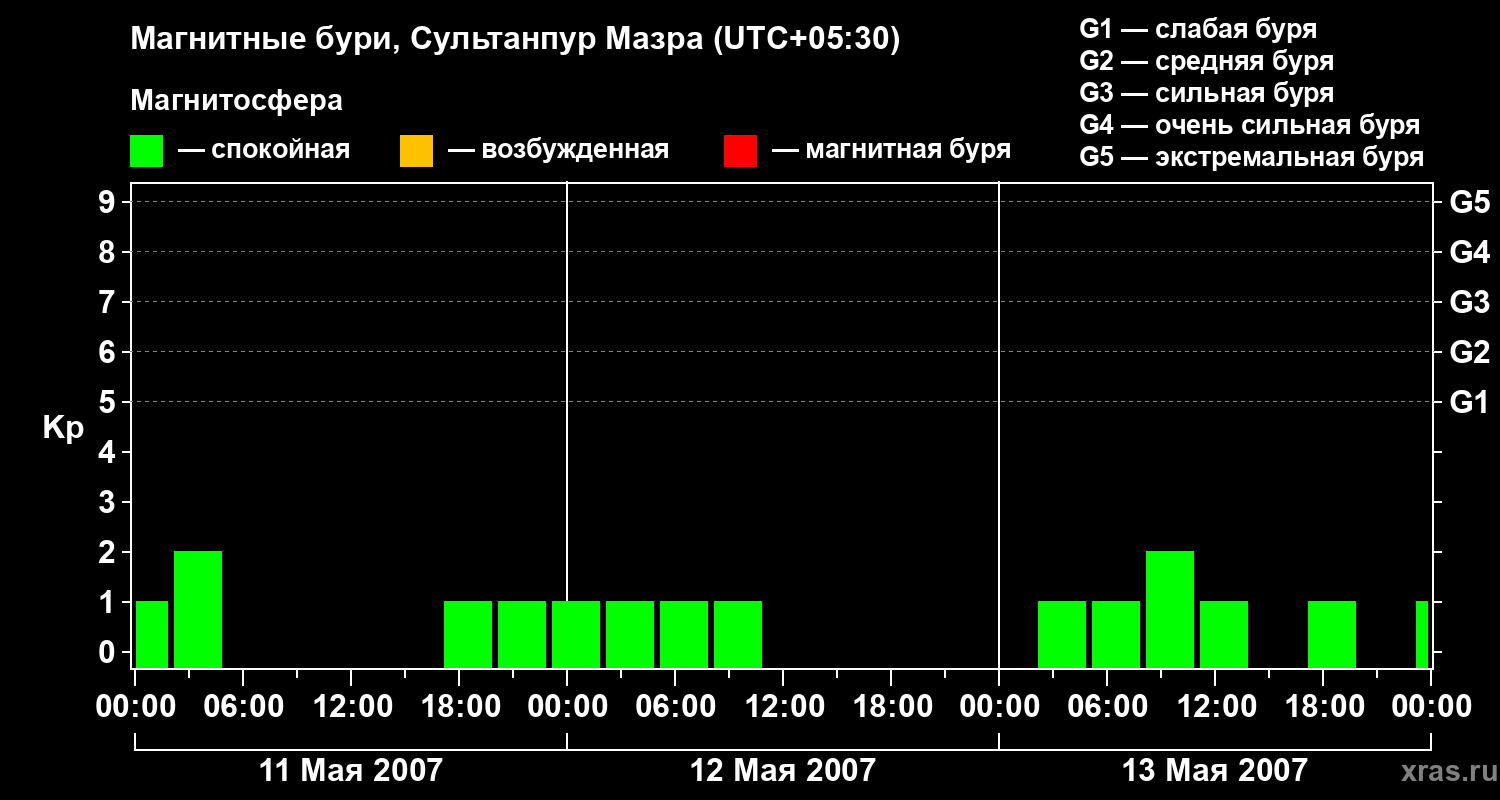Select the '13 Мая 2007' date label
This screenshot has width=1500, height=800.
pos(1215,770)
